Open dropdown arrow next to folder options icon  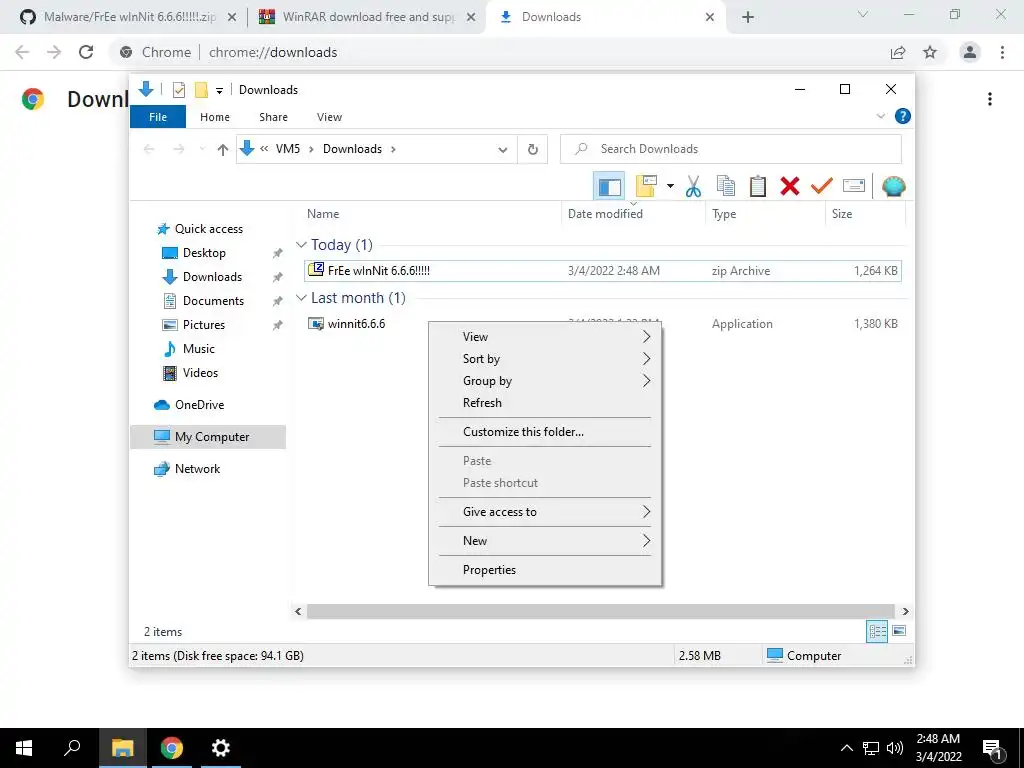tap(670, 186)
